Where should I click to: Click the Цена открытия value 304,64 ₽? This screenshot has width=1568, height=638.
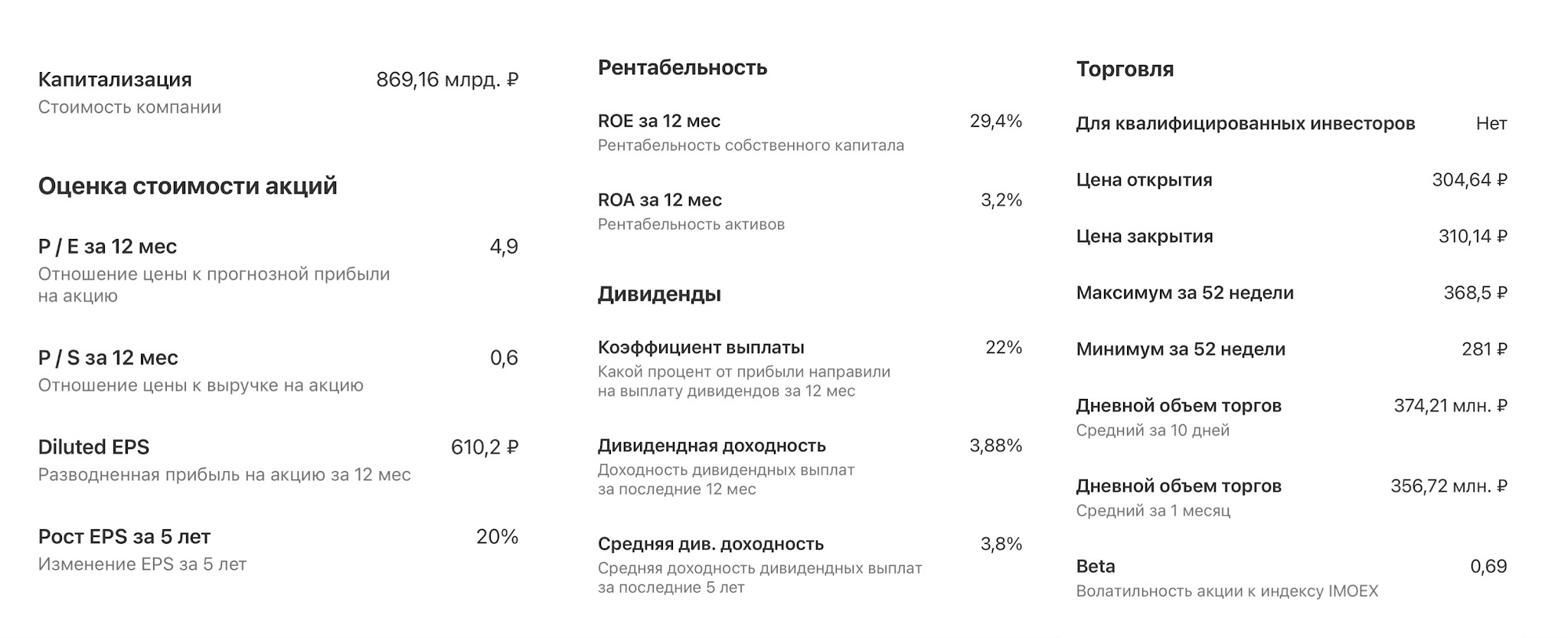click(x=1469, y=180)
